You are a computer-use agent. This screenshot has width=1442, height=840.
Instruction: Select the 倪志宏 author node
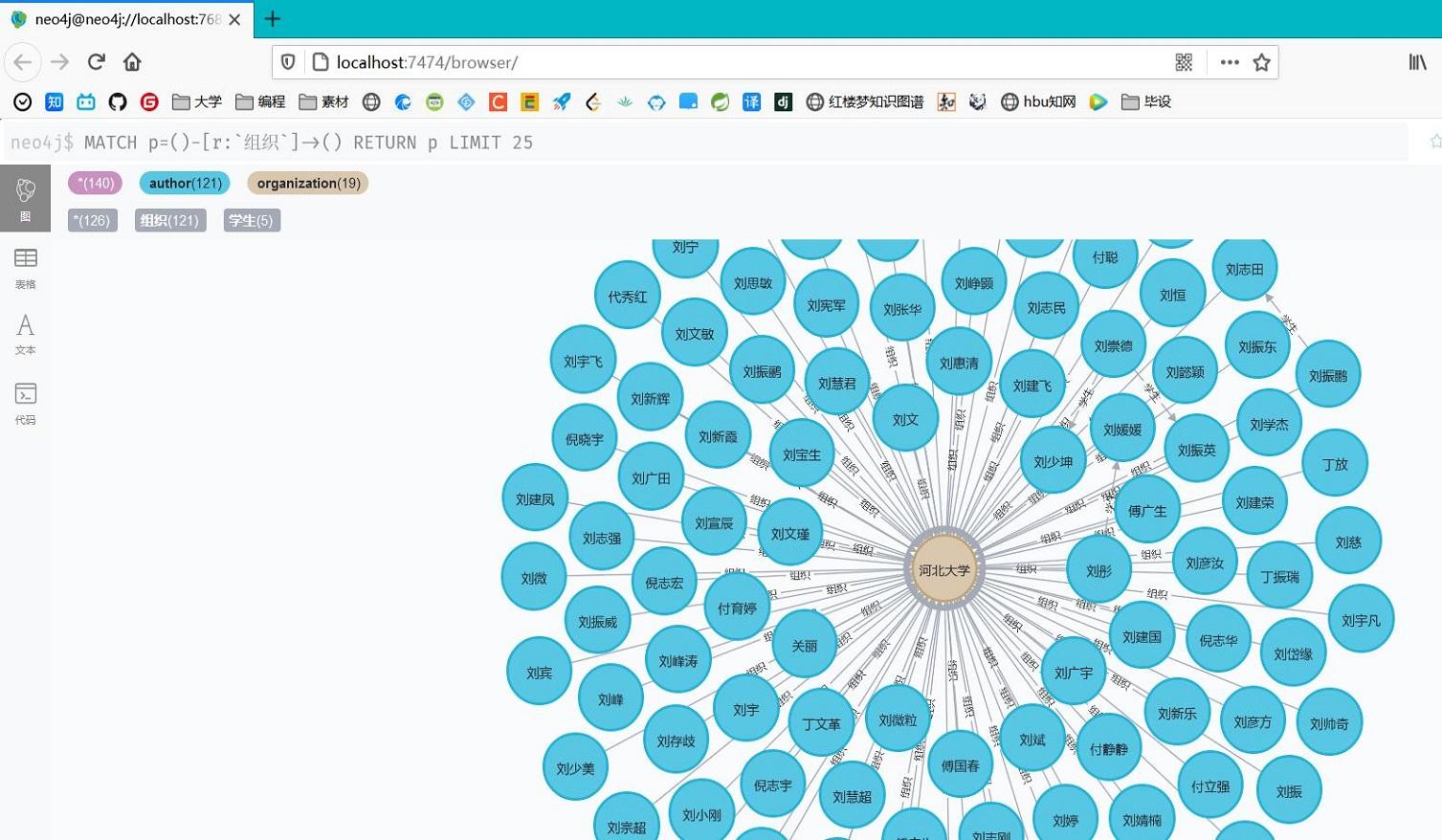coord(664,582)
